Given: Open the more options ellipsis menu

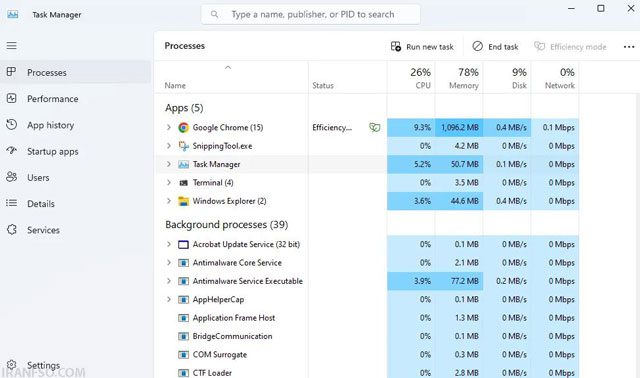Looking at the screenshot, I should (629, 47).
